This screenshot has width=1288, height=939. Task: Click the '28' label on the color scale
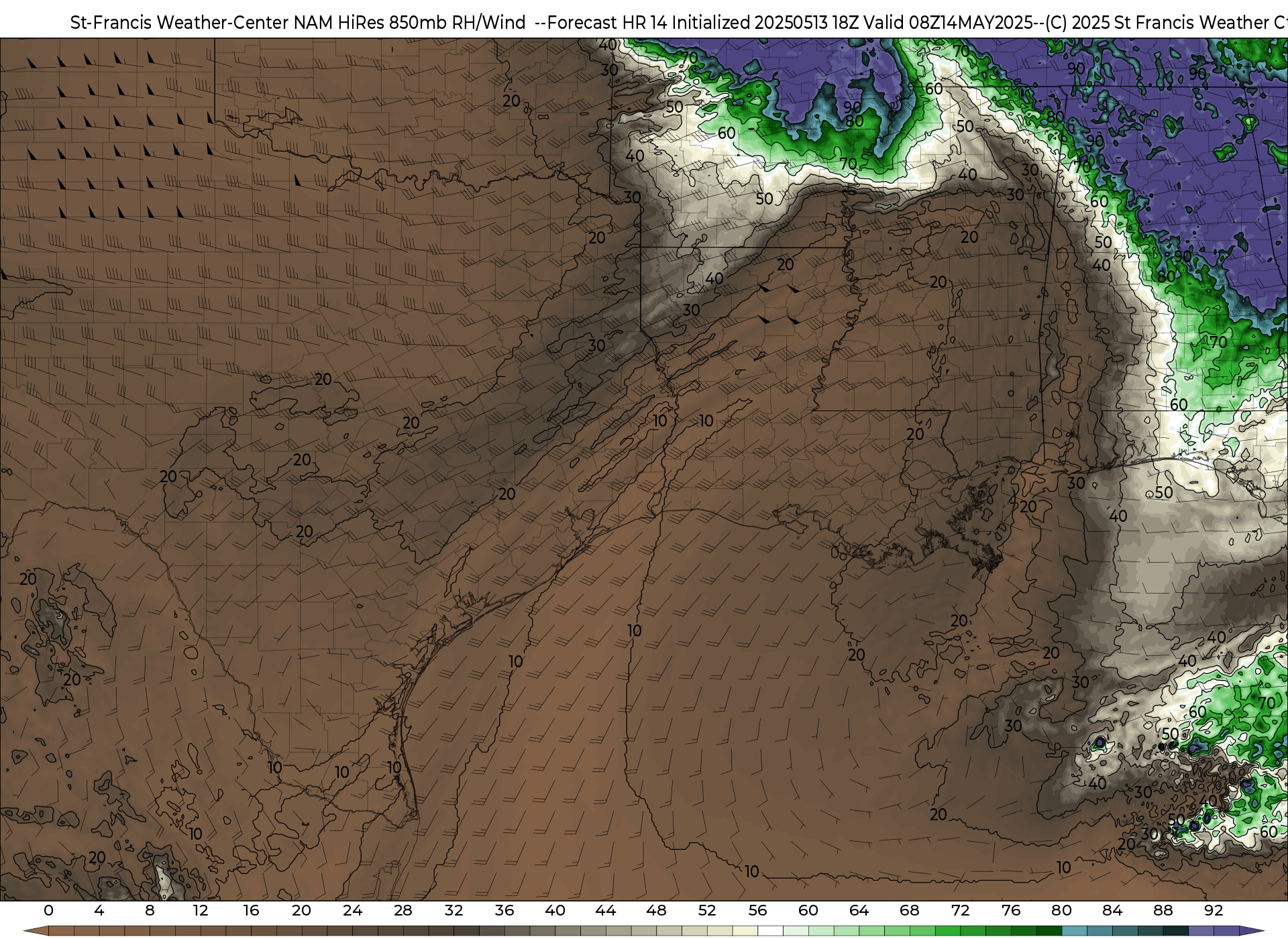[402, 910]
